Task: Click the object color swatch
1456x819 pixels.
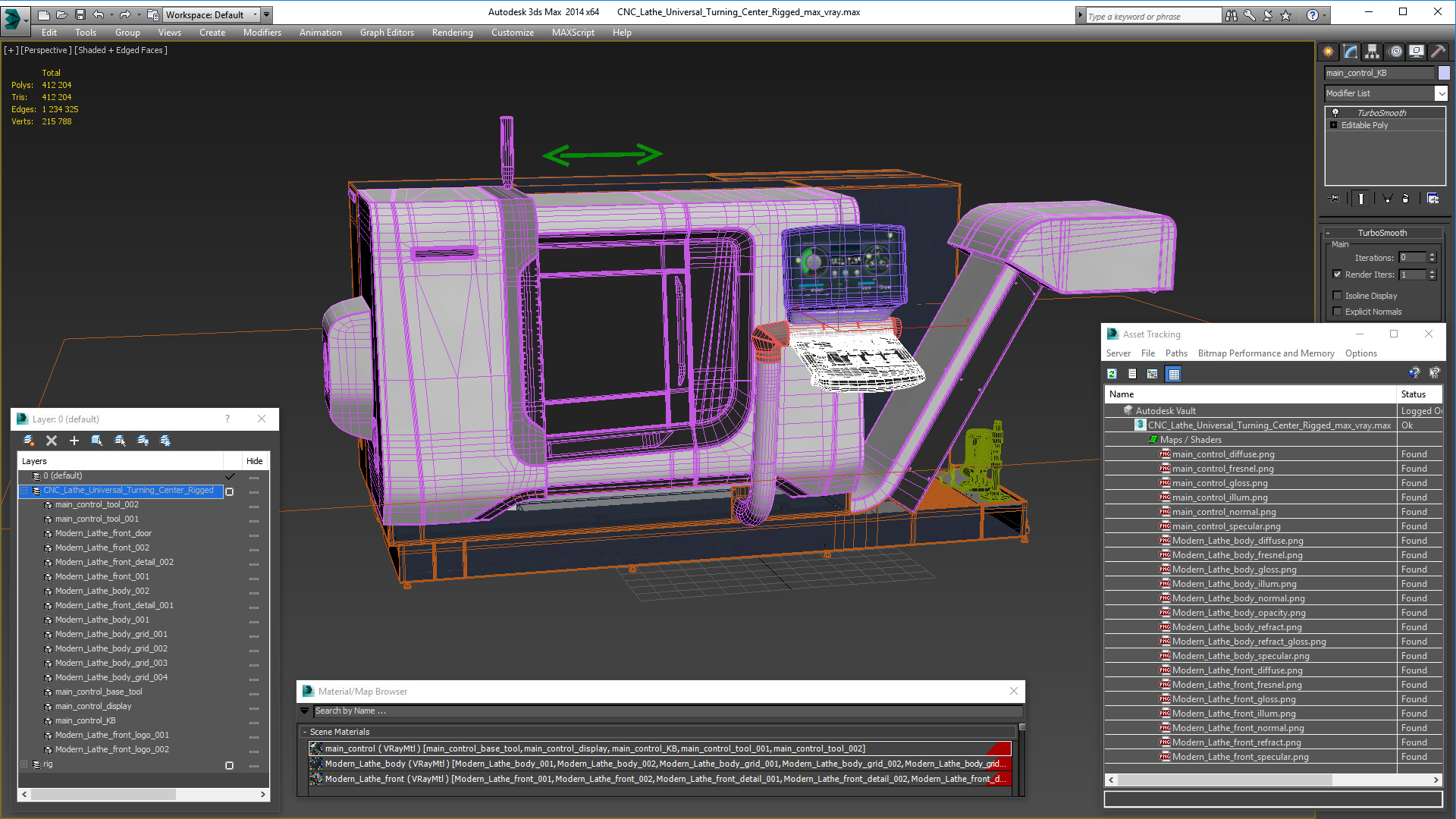Action: coord(1444,73)
